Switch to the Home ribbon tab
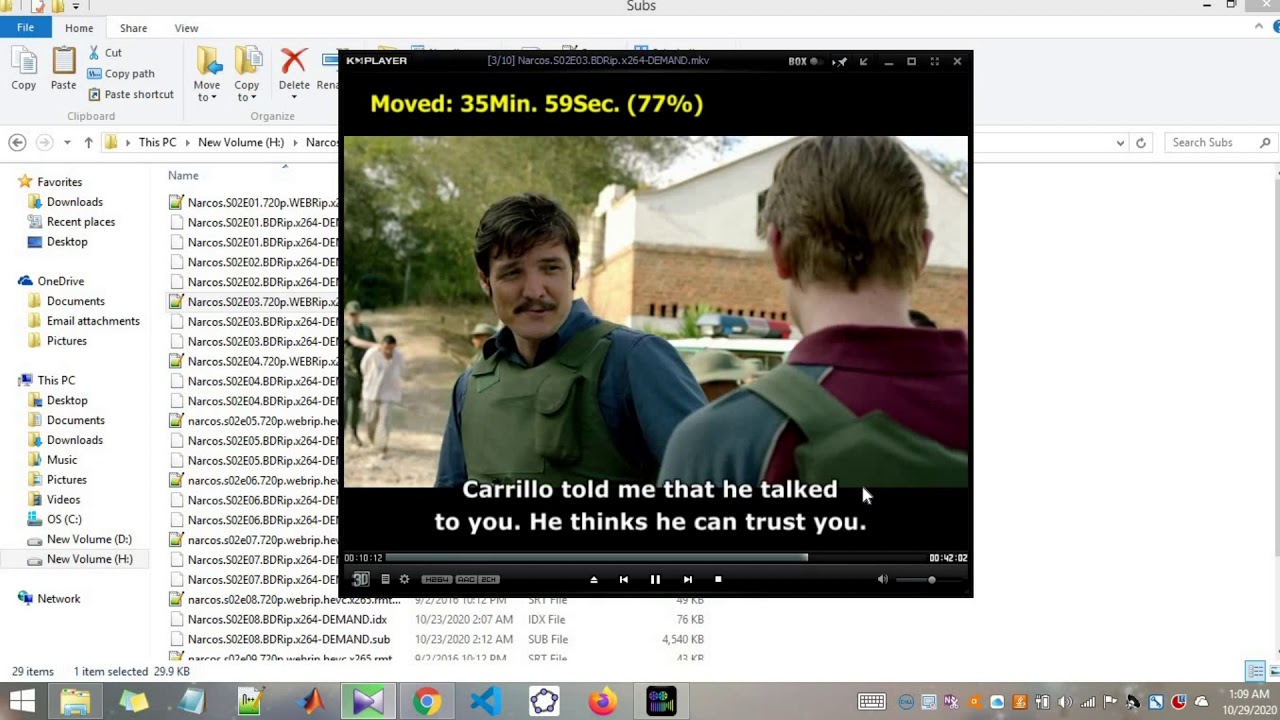Image resolution: width=1280 pixels, height=720 pixels. (x=79, y=28)
